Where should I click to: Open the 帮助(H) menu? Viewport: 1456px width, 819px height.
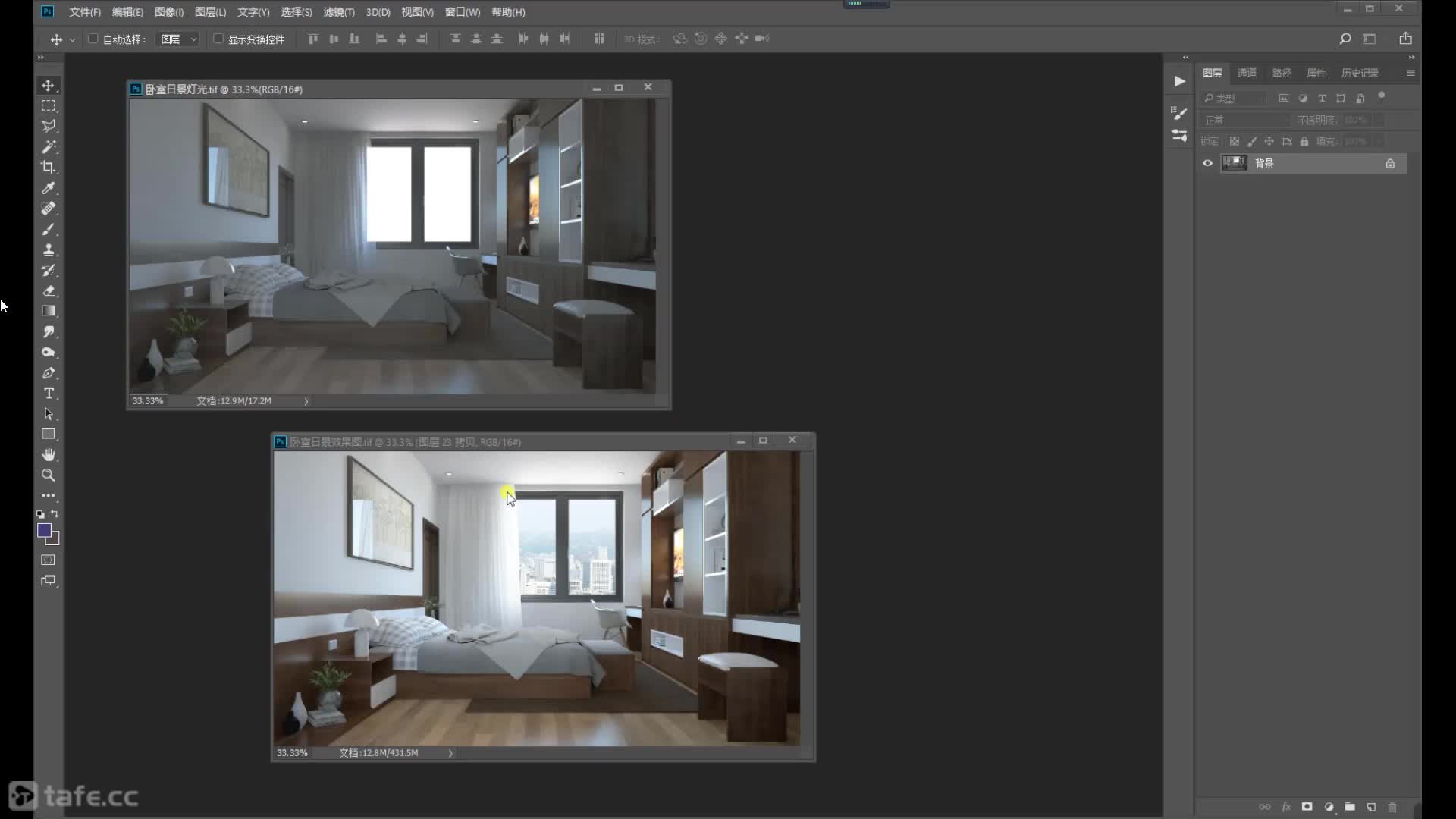[508, 12]
